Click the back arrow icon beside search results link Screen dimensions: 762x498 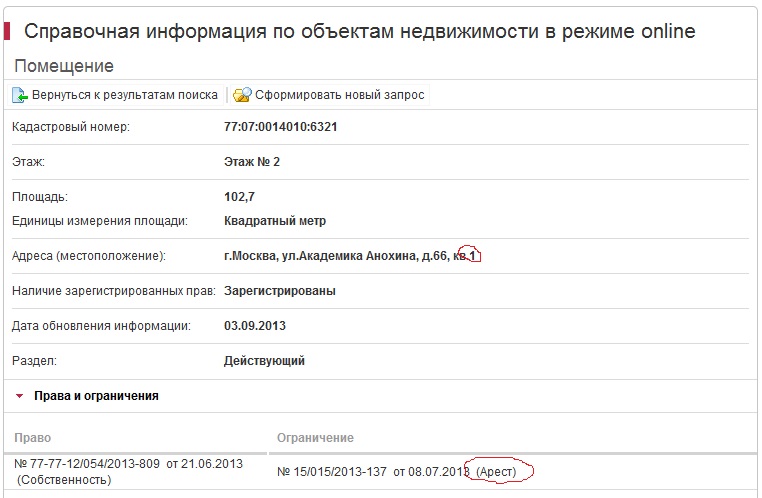click(21, 95)
